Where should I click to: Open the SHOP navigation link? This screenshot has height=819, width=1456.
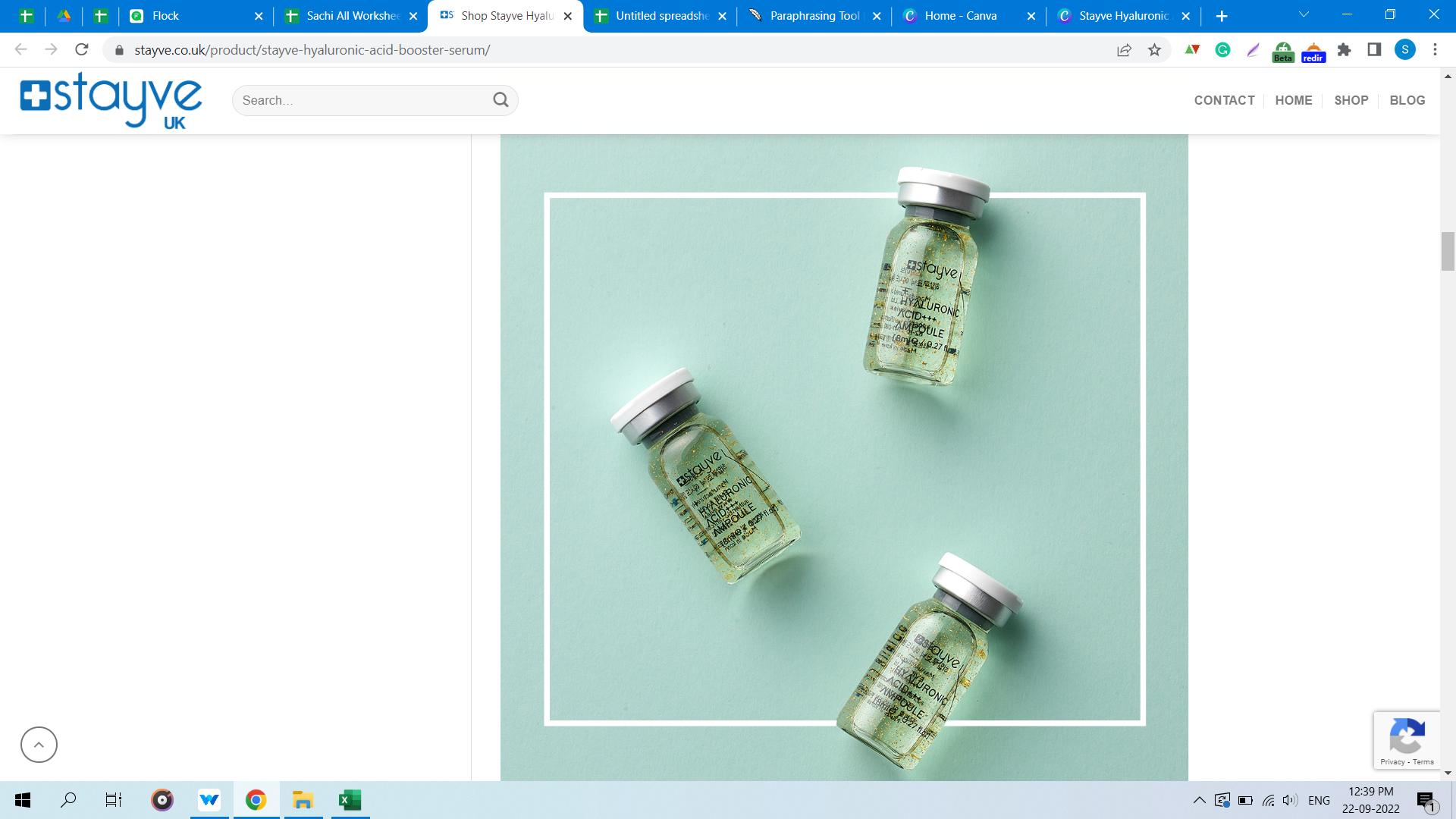click(x=1351, y=100)
